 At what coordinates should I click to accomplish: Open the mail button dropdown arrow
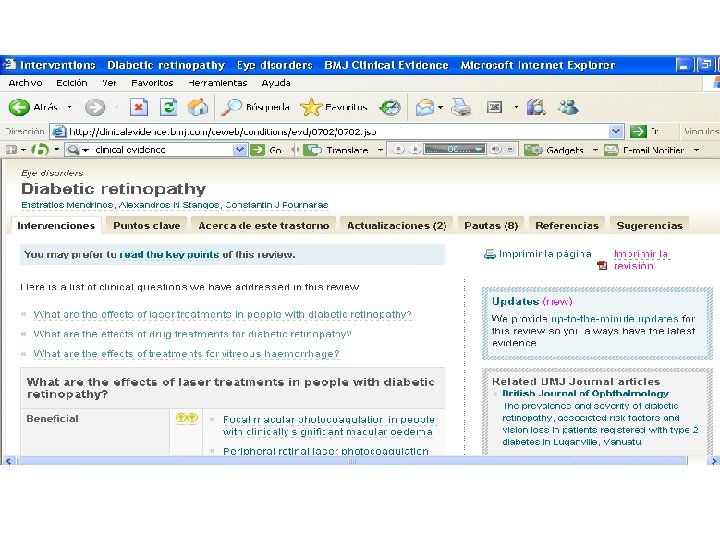pyautogui.click(x=440, y=107)
